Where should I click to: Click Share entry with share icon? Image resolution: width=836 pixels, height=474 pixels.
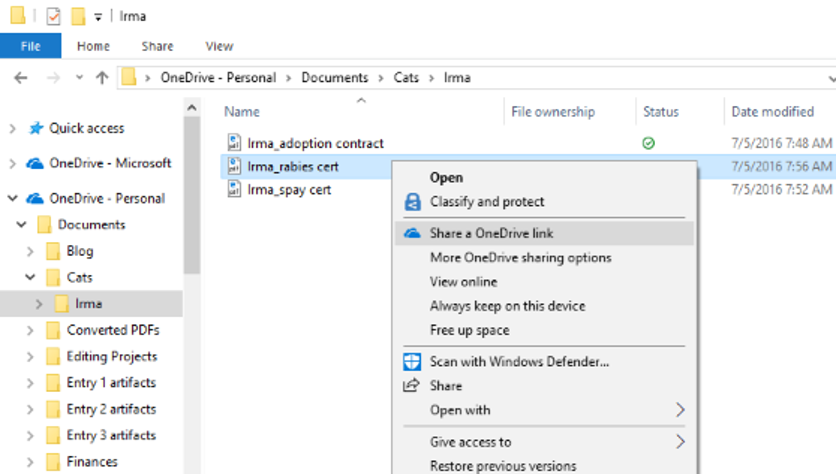click(x=446, y=386)
